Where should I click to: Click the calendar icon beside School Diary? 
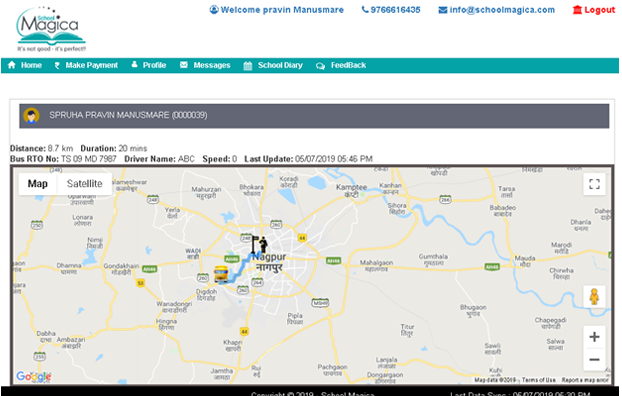pos(248,65)
